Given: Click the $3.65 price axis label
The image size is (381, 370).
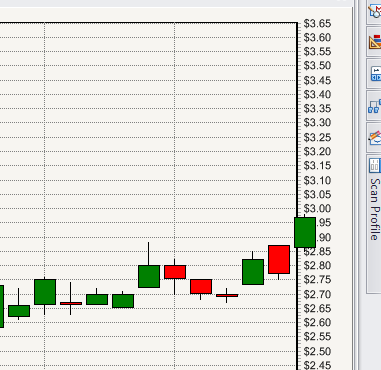Looking at the screenshot, I should pyautogui.click(x=317, y=24).
